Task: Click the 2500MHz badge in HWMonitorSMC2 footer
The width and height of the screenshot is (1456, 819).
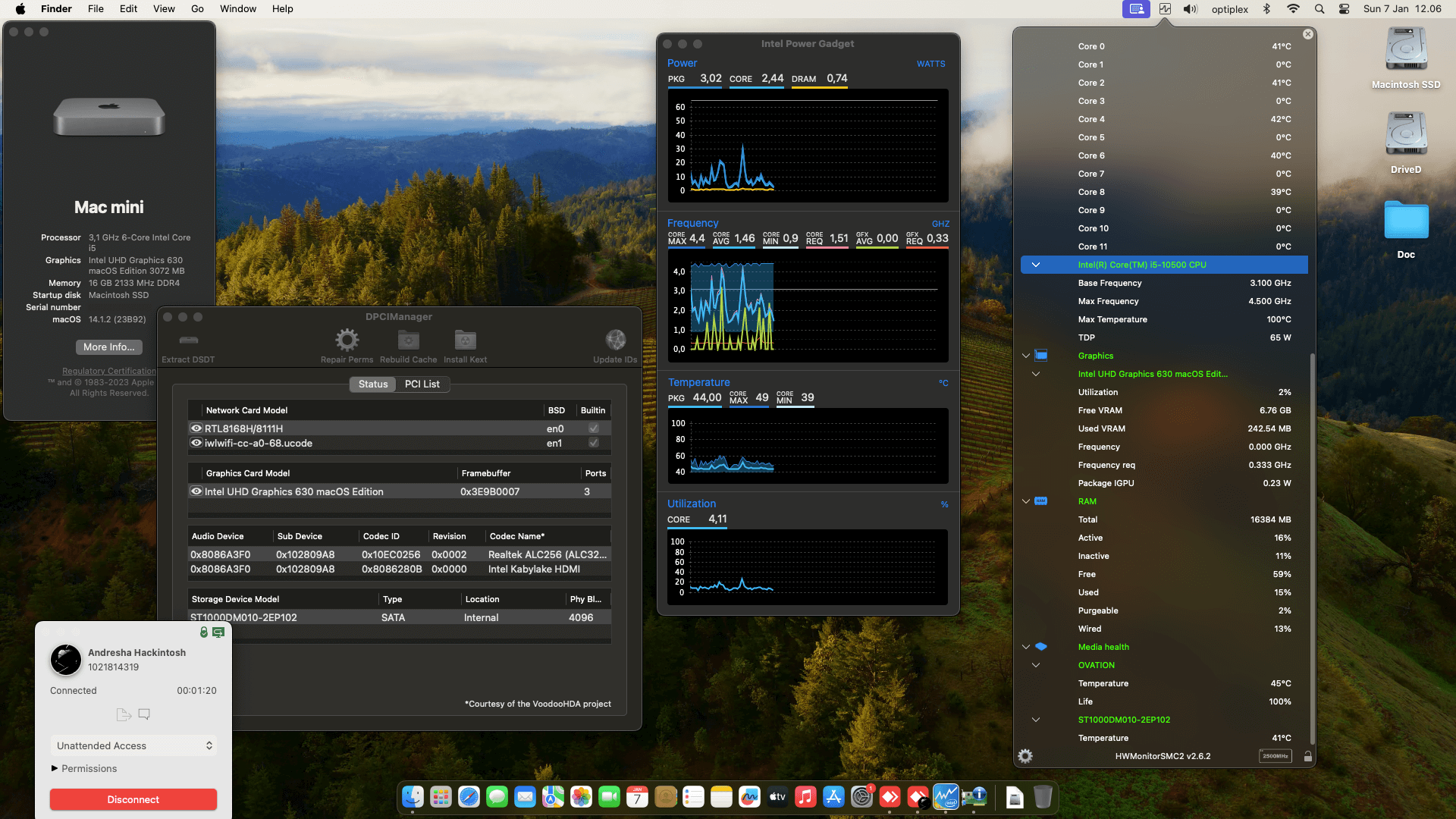Action: 1276,756
